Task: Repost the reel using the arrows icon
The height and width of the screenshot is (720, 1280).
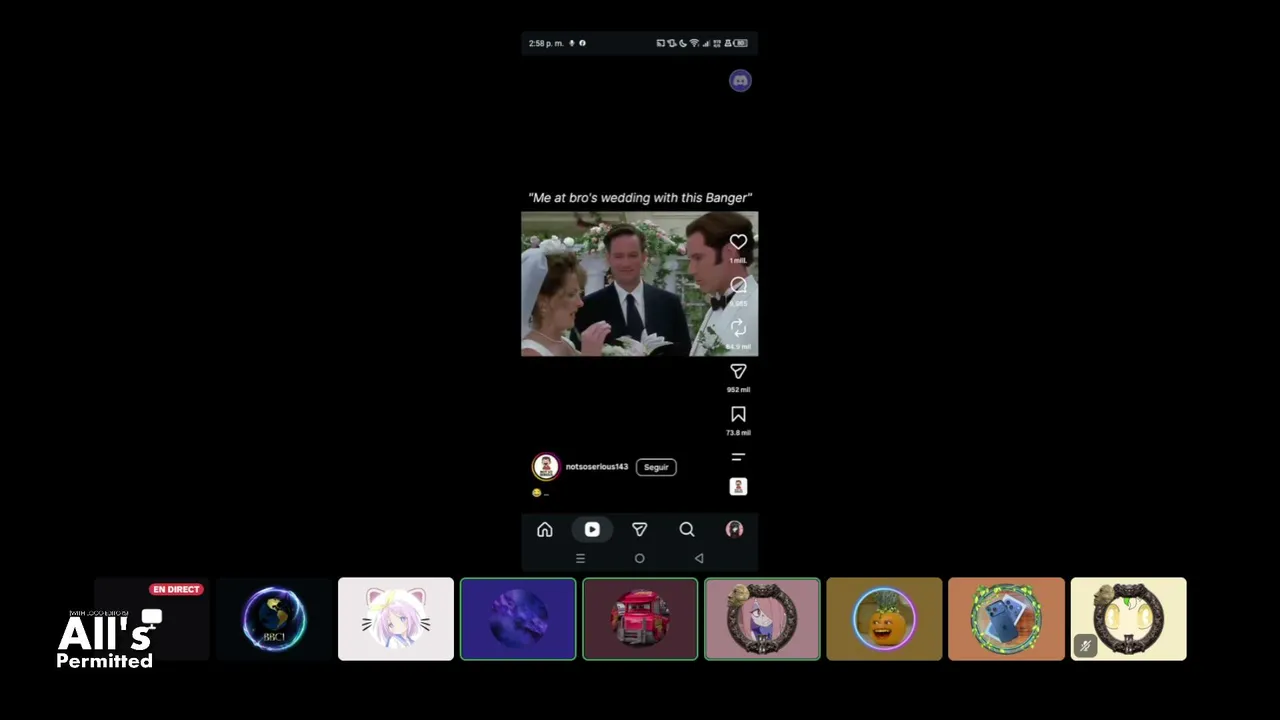Action: 738,328
